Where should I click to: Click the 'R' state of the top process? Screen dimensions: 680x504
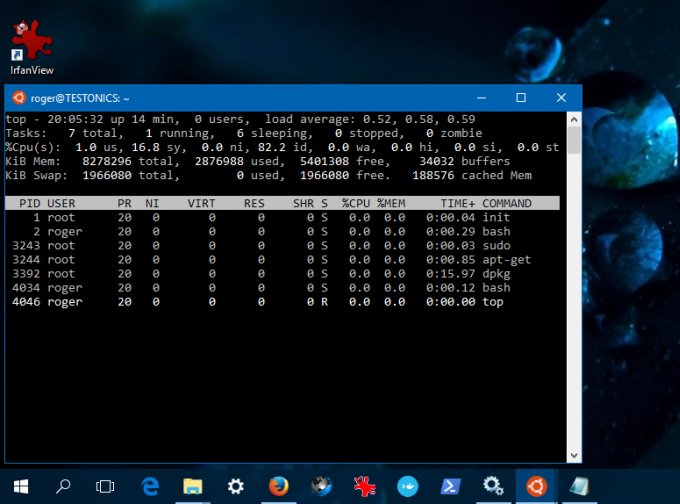tap(324, 302)
